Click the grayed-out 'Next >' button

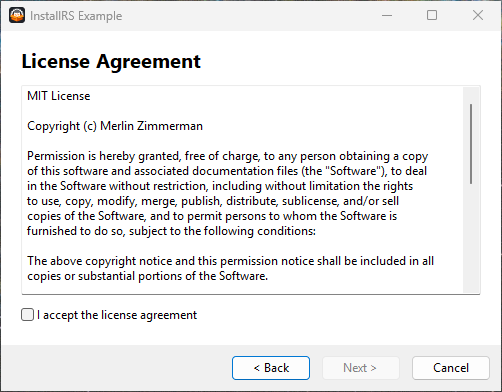coord(361,368)
